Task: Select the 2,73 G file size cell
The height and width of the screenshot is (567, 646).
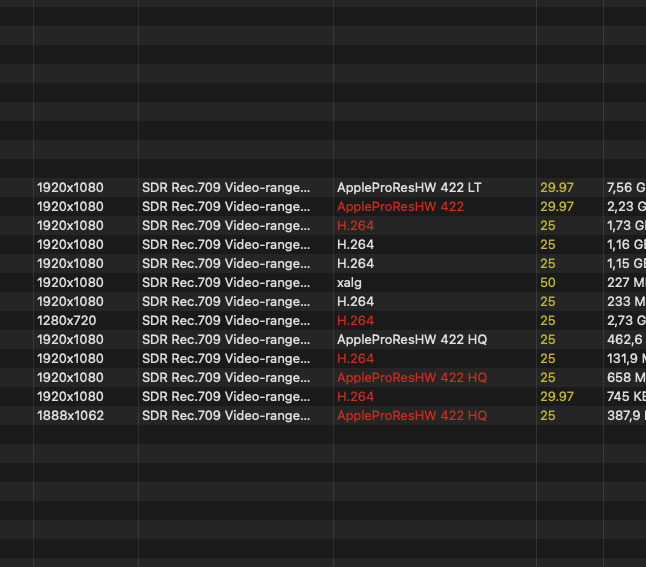Action: click(x=625, y=320)
